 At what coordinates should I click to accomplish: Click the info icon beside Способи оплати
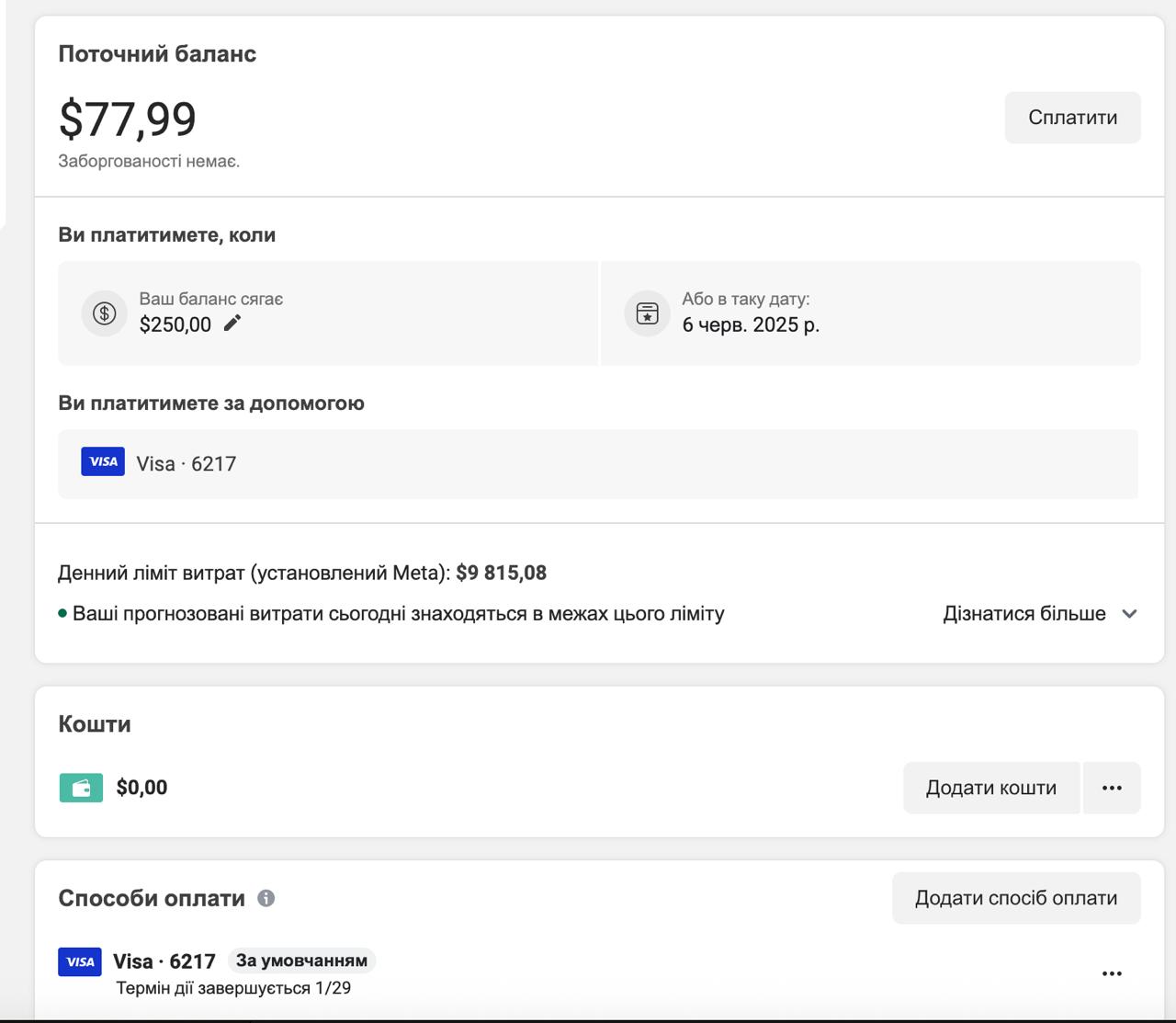266,898
